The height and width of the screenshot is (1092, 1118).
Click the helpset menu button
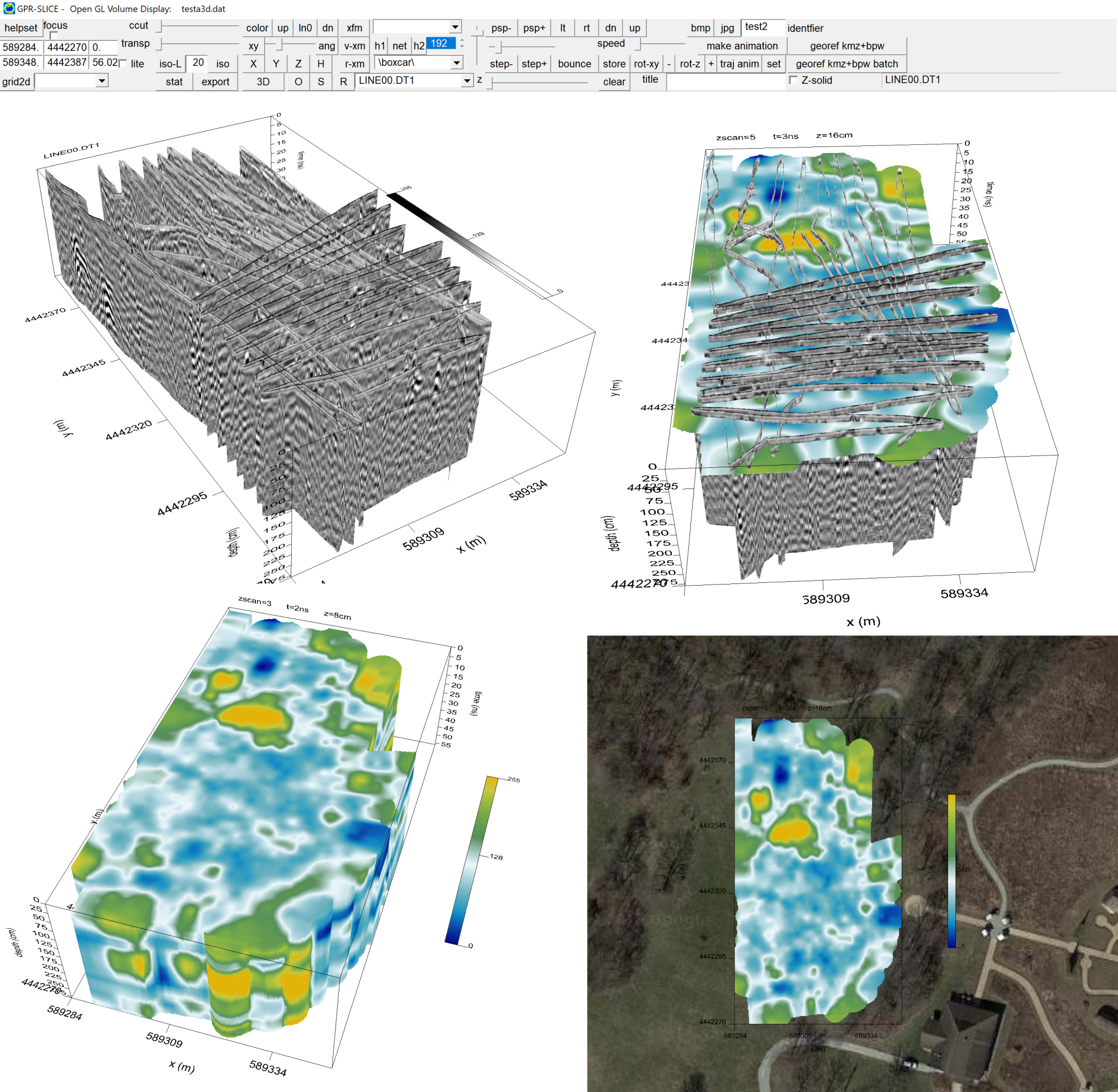(x=21, y=27)
